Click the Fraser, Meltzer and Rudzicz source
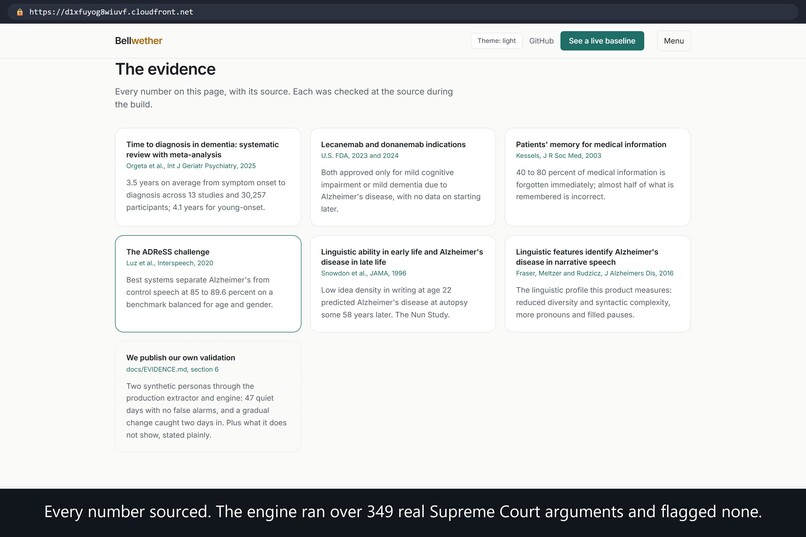Viewport: 806px width, 537px height. pyautogui.click(x=594, y=273)
